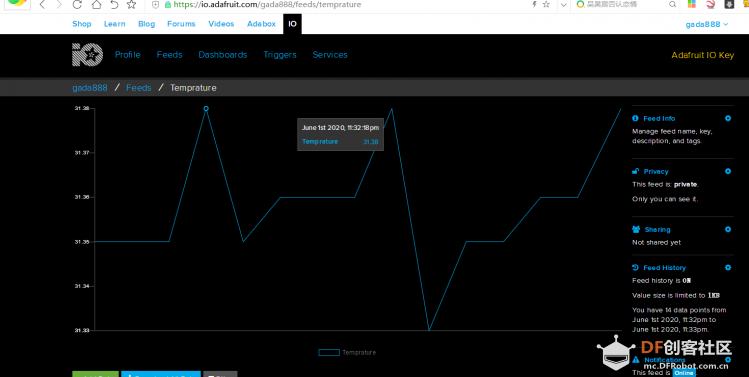Open the Dashboards menu item
The width and height of the screenshot is (749, 377).
coord(223,55)
